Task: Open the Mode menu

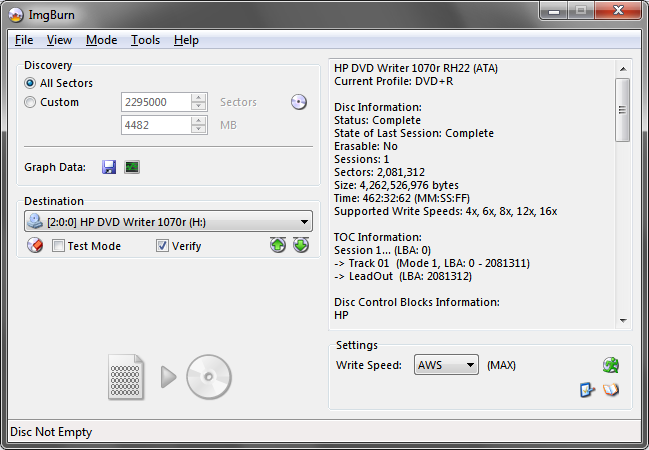Action: (x=101, y=40)
